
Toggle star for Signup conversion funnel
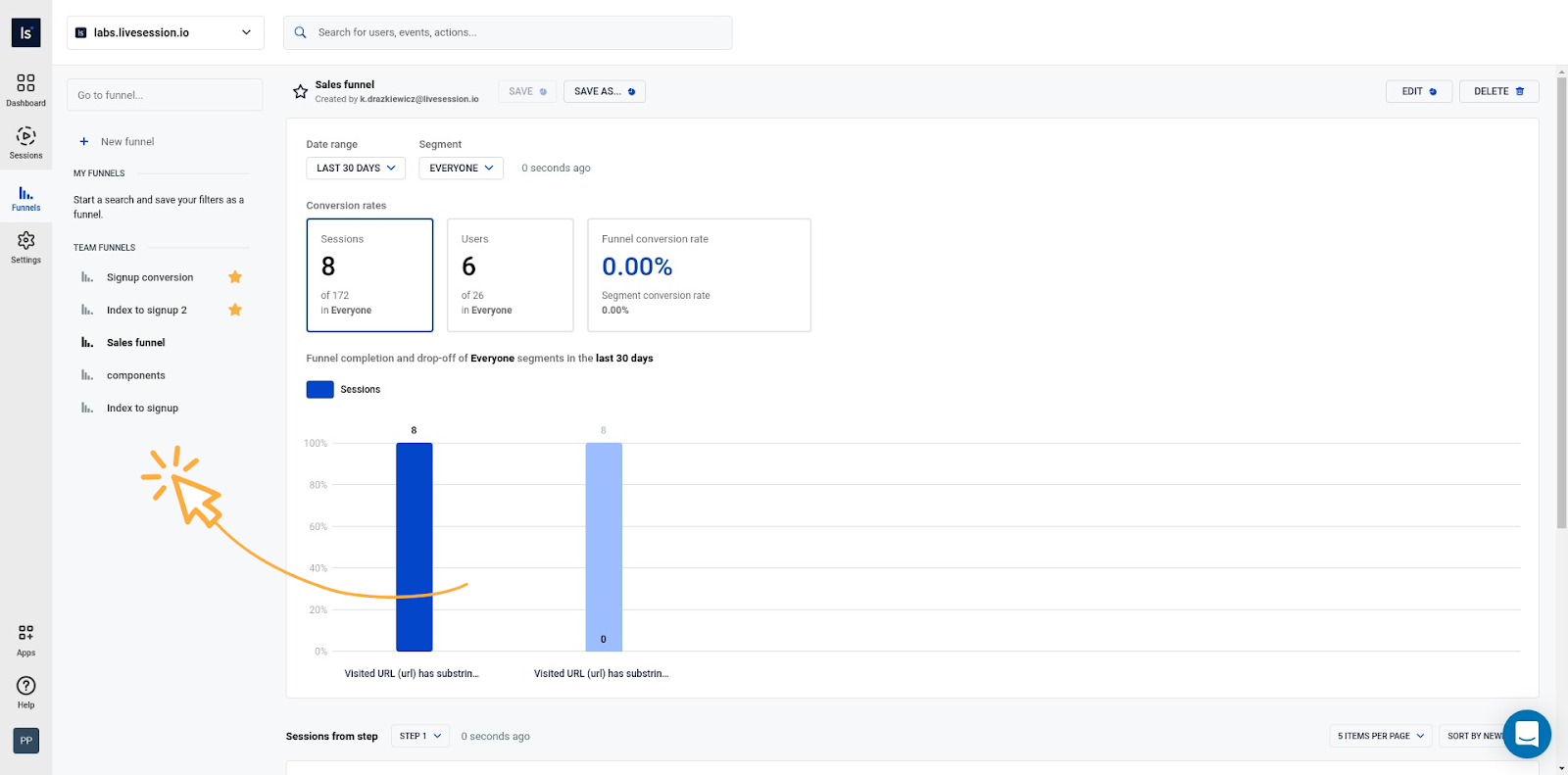(235, 277)
